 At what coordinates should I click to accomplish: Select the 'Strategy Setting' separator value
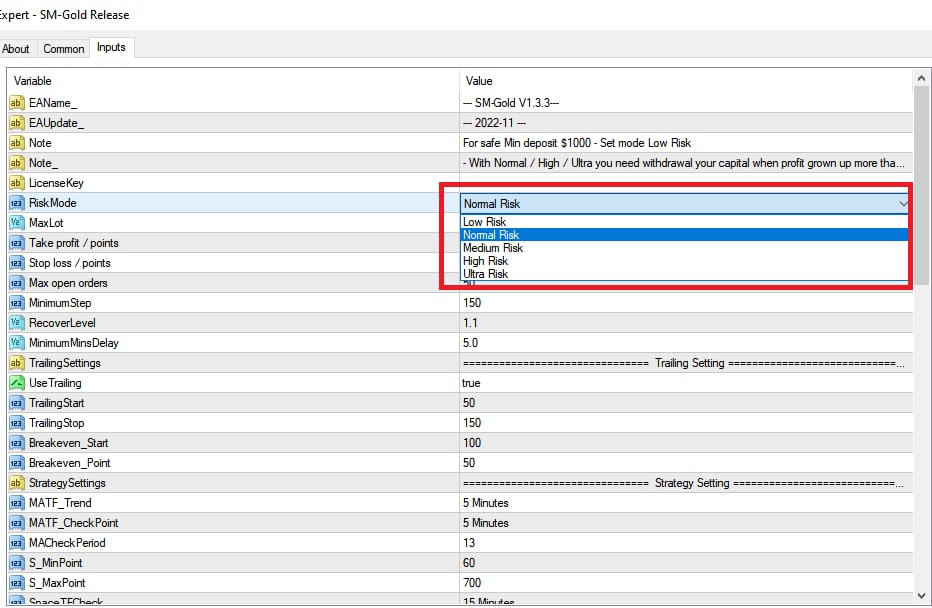coord(687,483)
